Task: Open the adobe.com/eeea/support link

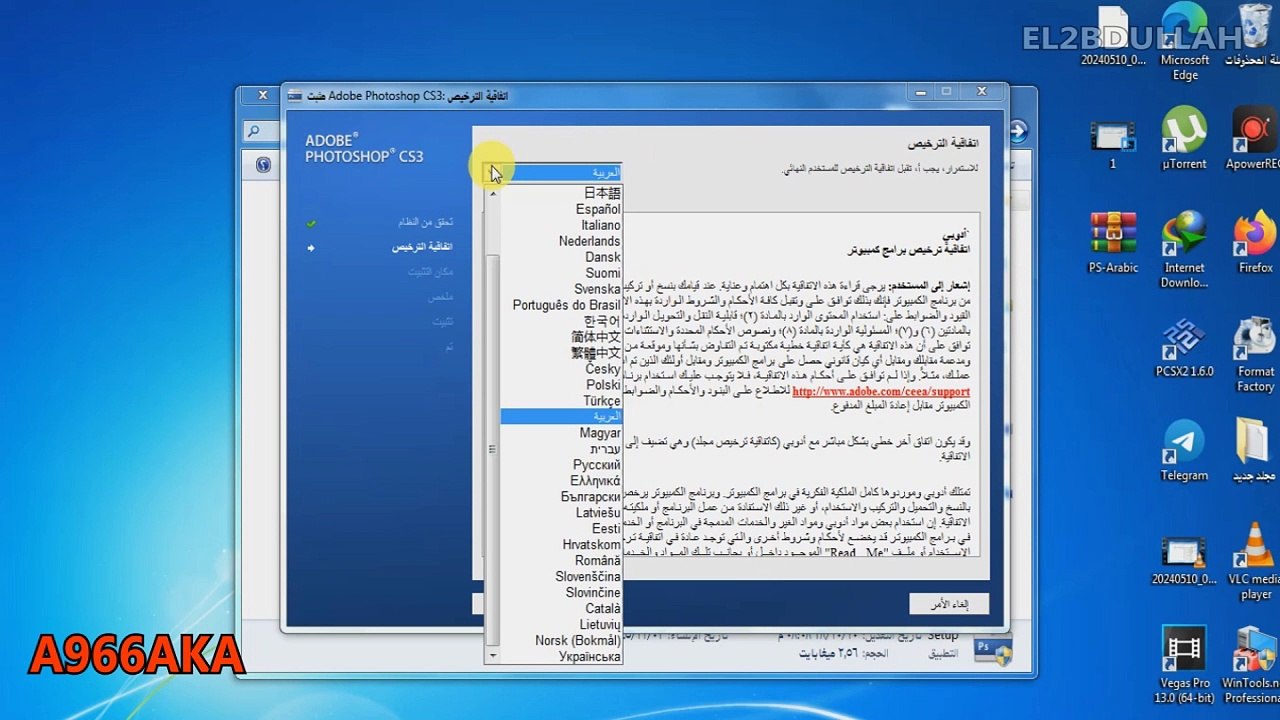Action: [881, 392]
